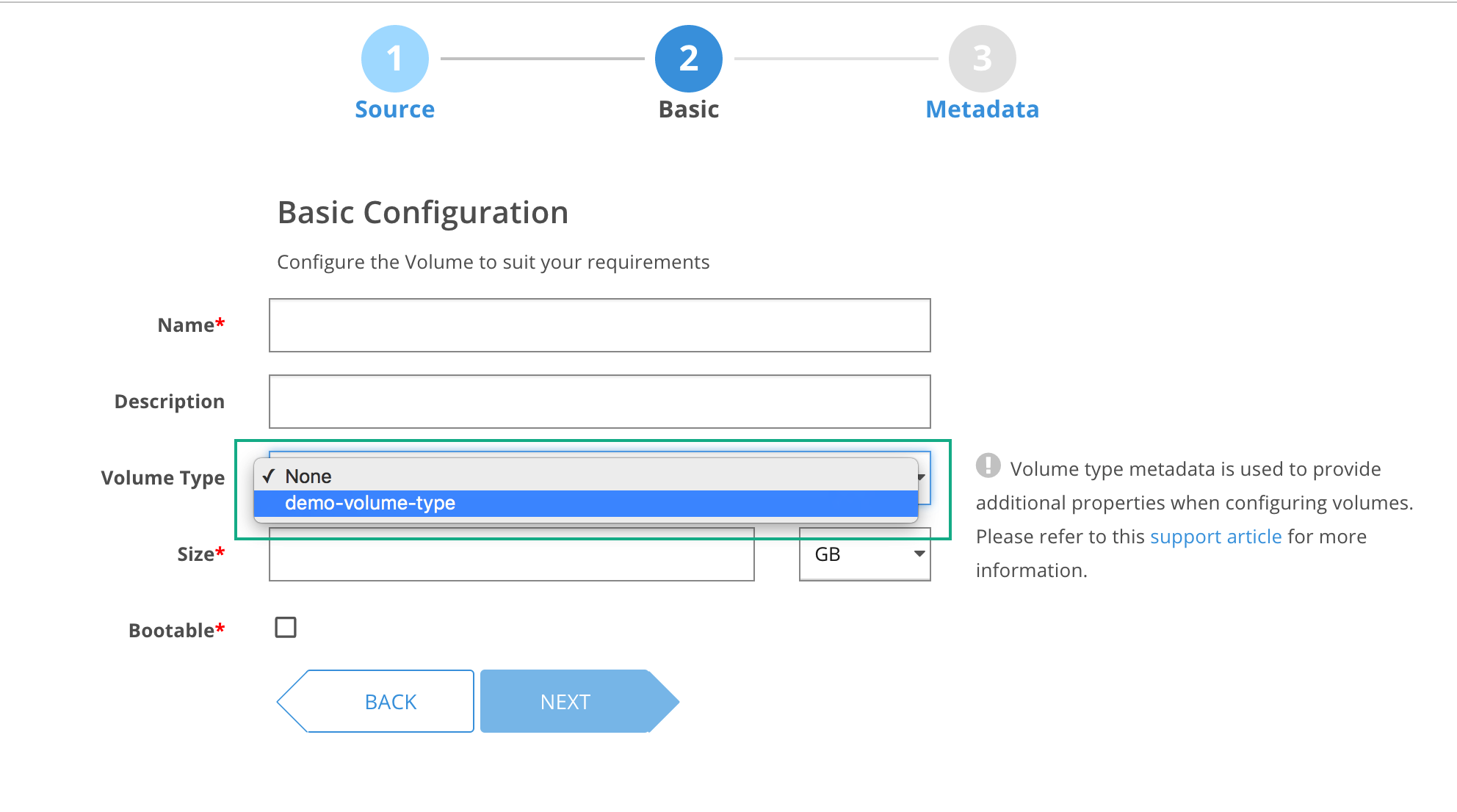
Task: Focus the Description input field
Action: point(599,402)
